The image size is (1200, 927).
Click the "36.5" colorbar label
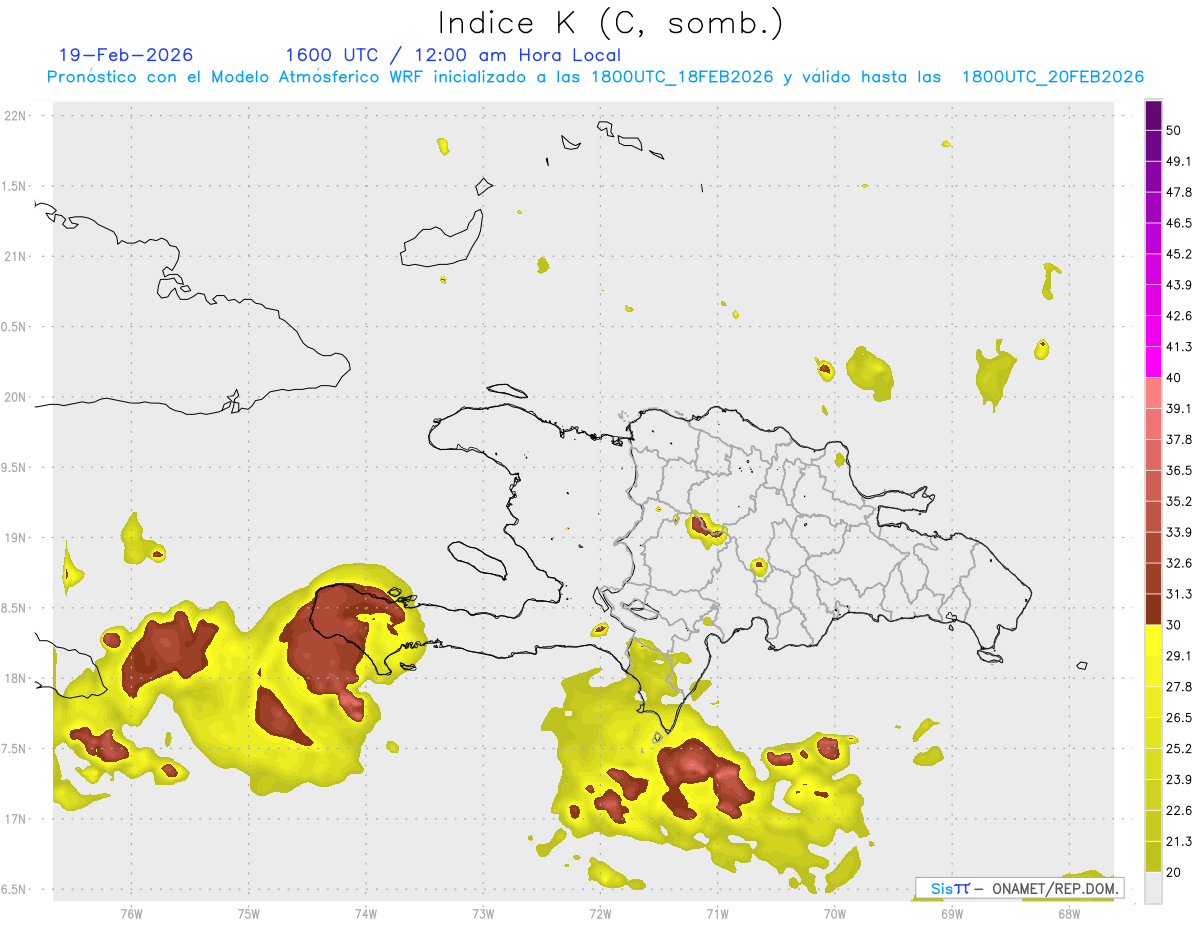(x=1179, y=471)
